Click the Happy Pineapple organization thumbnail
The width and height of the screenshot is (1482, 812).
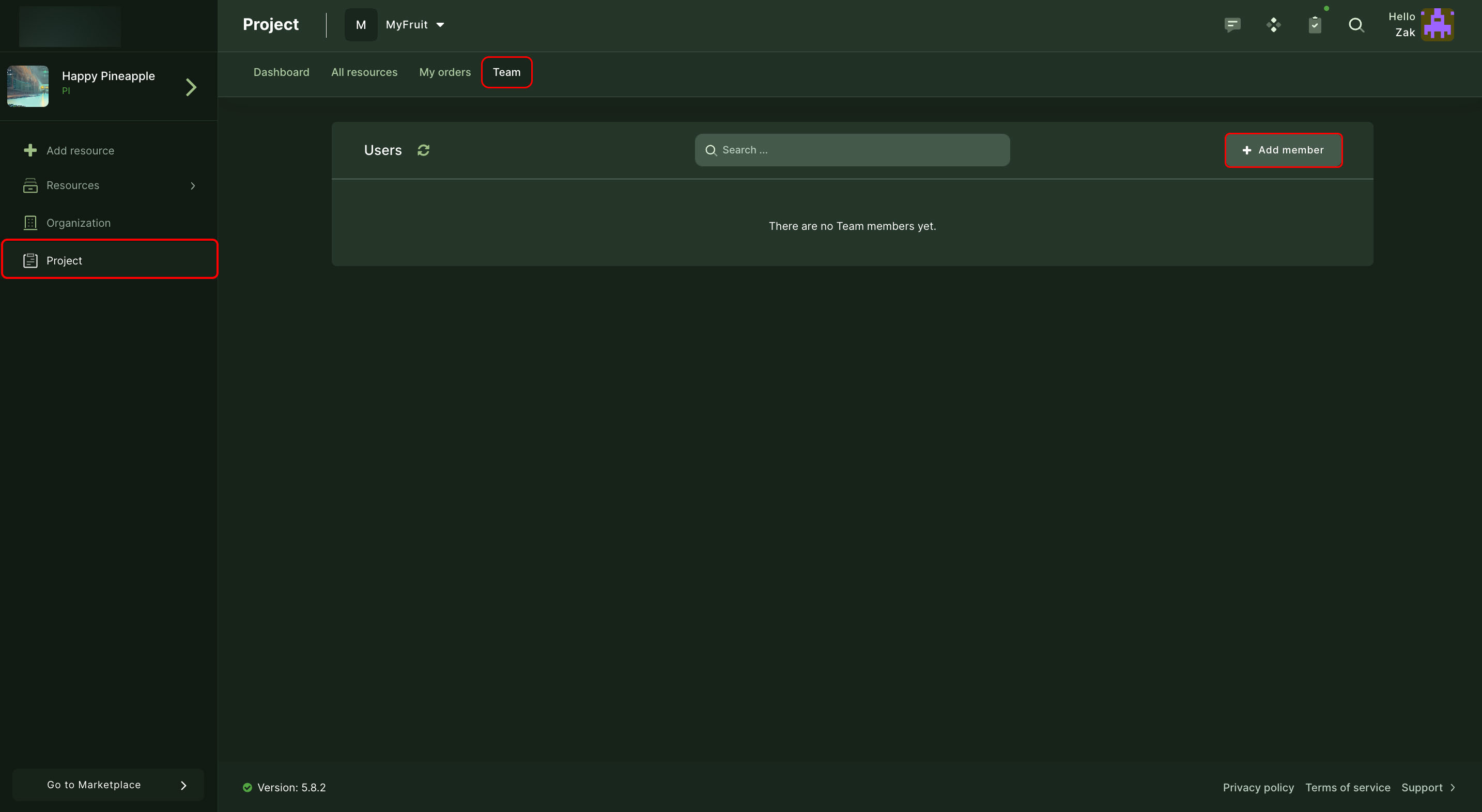(x=27, y=86)
